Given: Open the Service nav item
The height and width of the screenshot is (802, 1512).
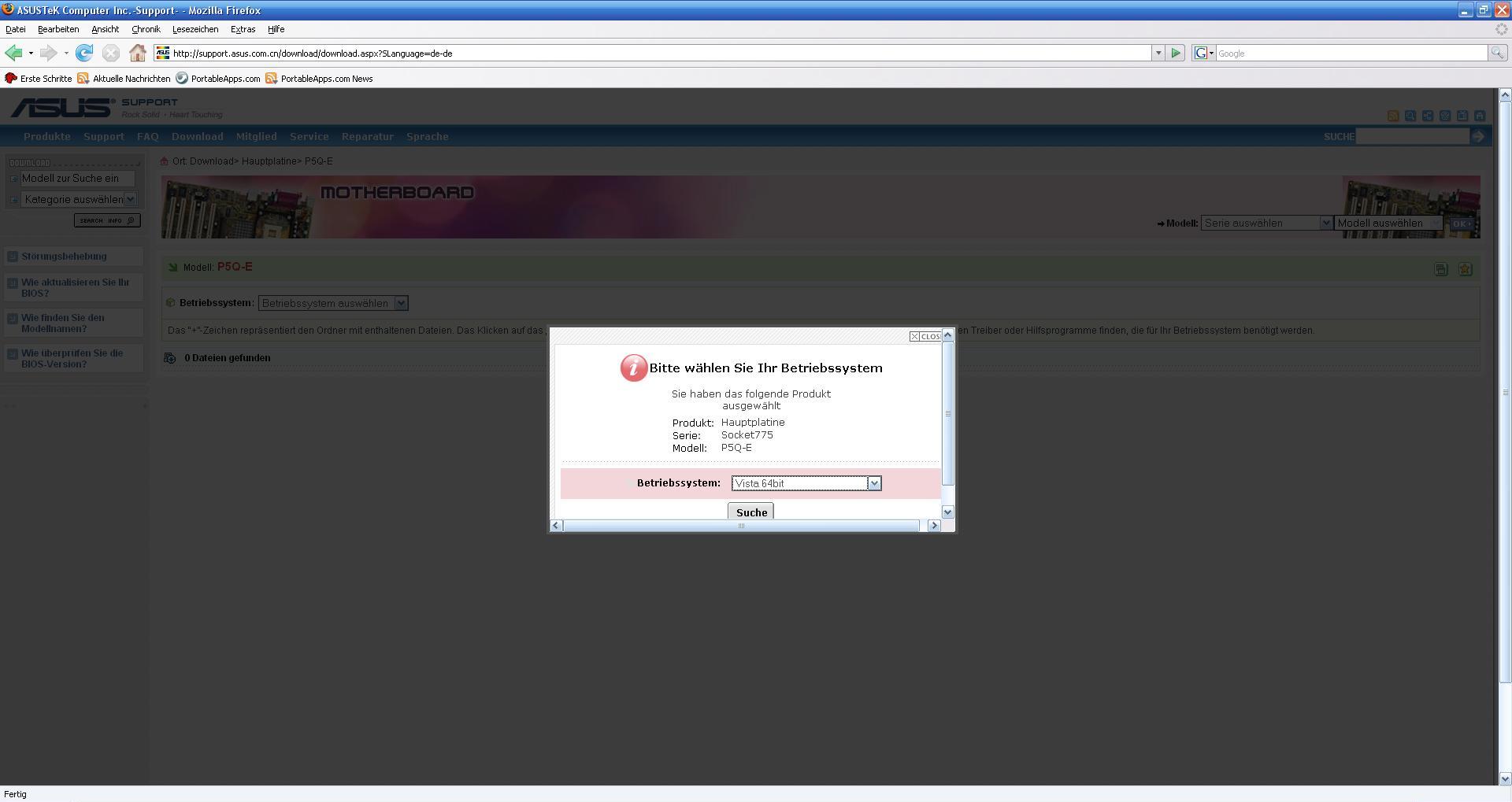Looking at the screenshot, I should point(309,136).
